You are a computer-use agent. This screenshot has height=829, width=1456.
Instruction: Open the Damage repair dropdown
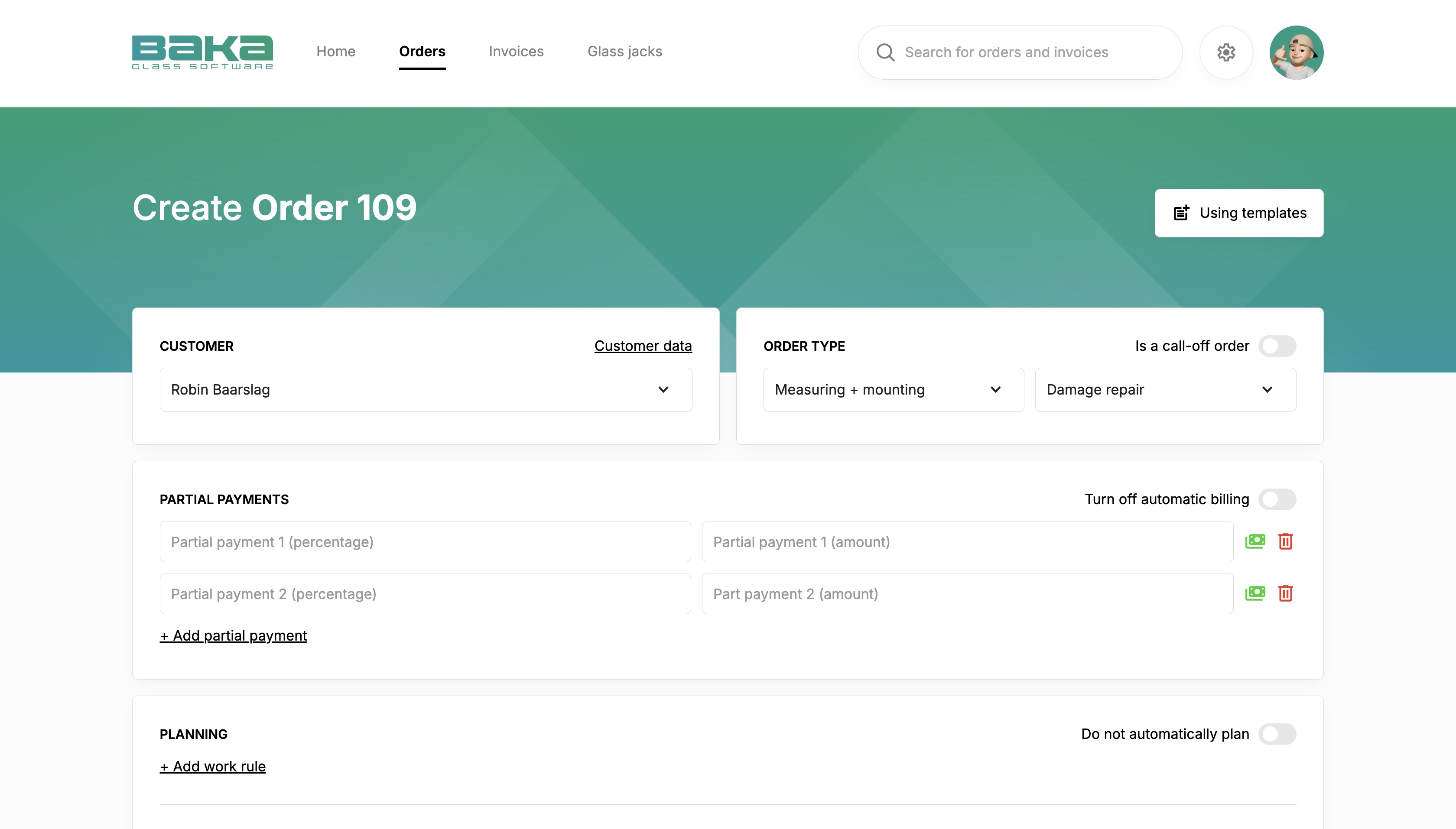coord(1165,389)
